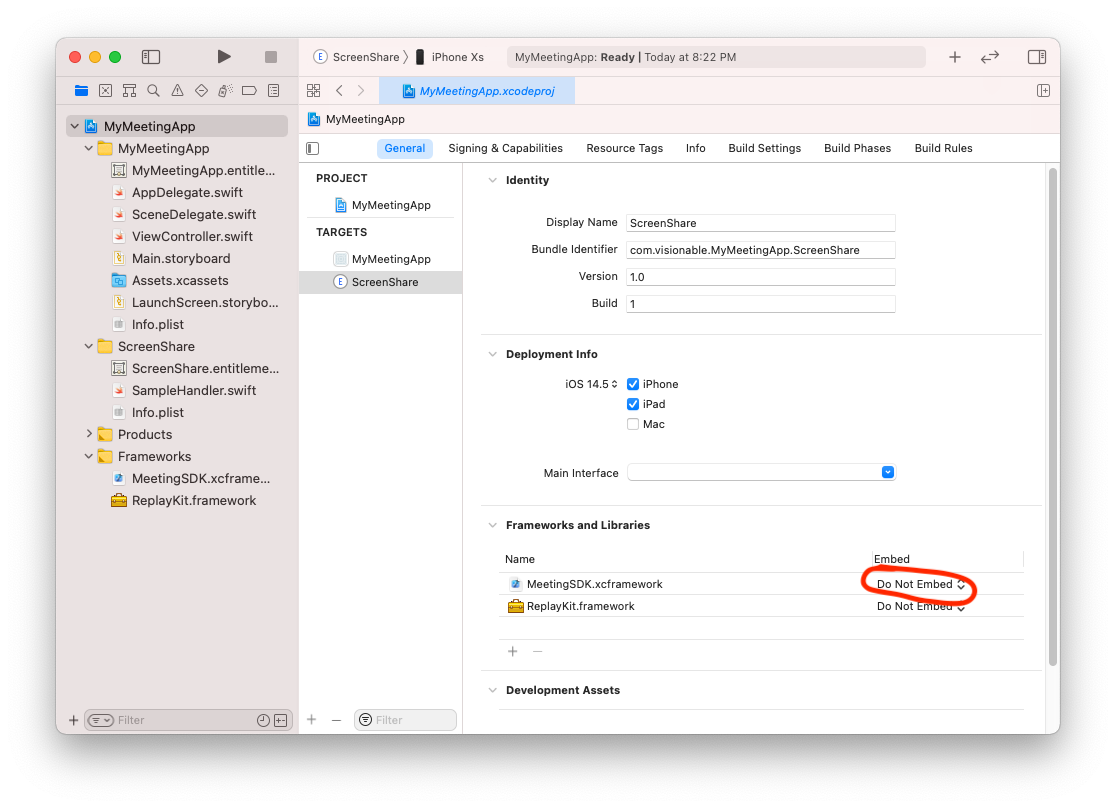Open the related items grid menu
The image size is (1116, 808).
pyautogui.click(x=313, y=90)
